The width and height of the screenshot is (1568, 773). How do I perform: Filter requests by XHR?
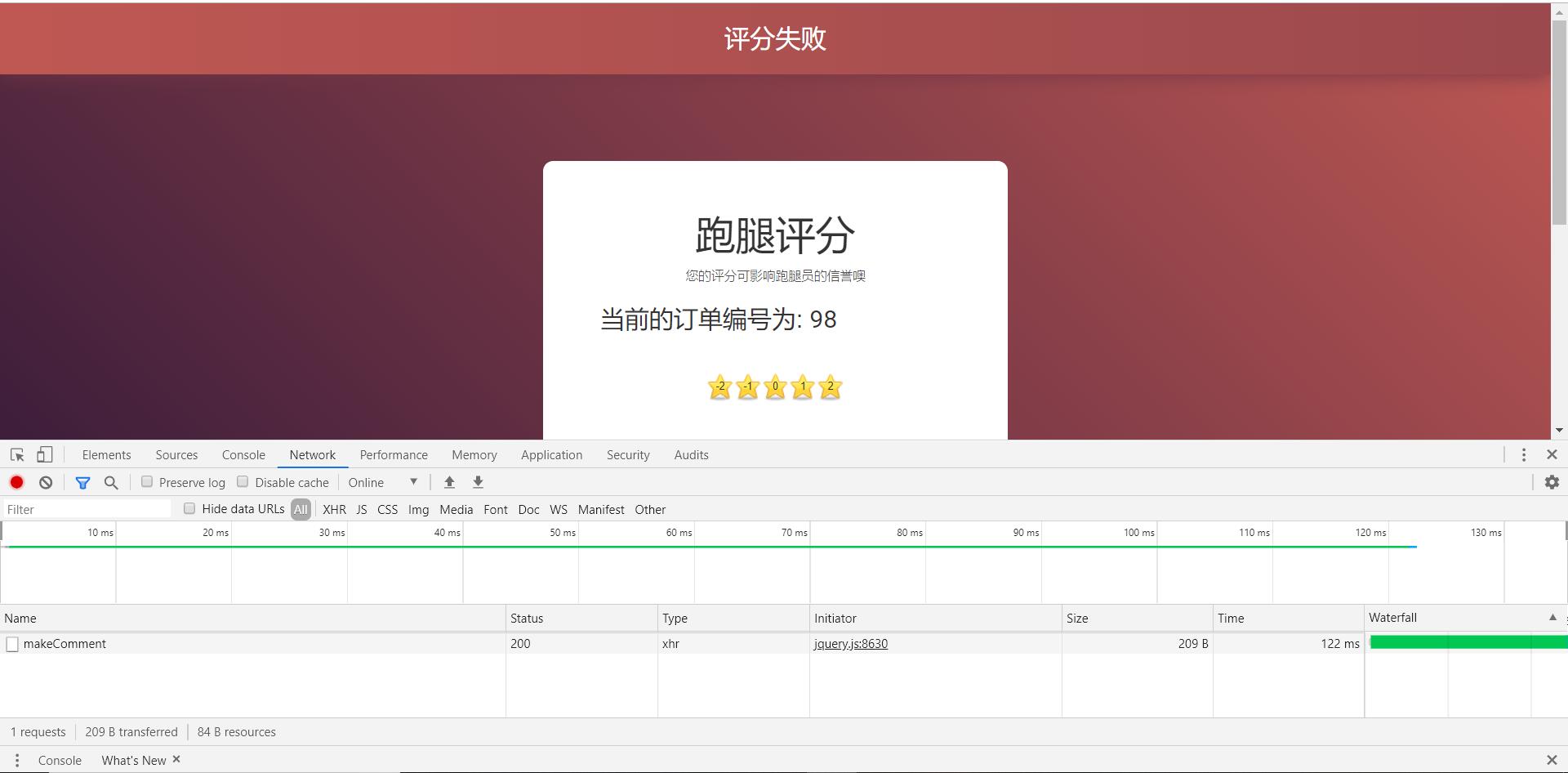[334, 509]
